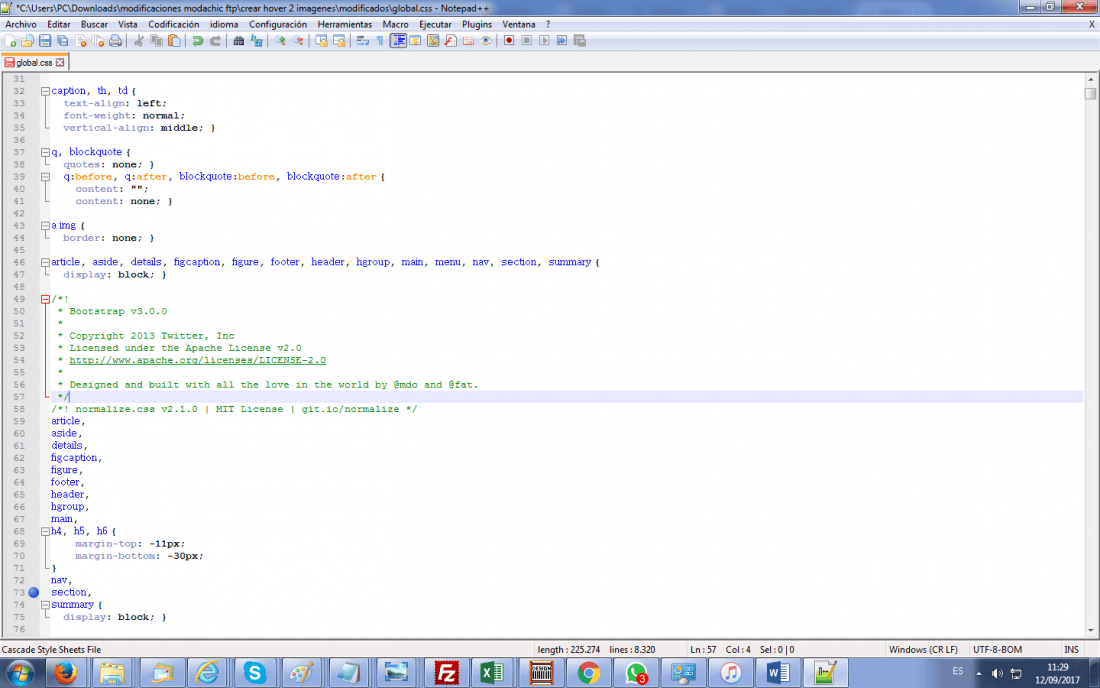Open the Buscar menu
The image size is (1100, 688).
point(94,24)
